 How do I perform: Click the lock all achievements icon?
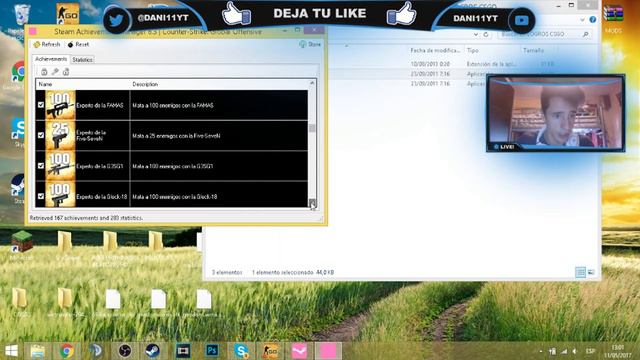44,72
